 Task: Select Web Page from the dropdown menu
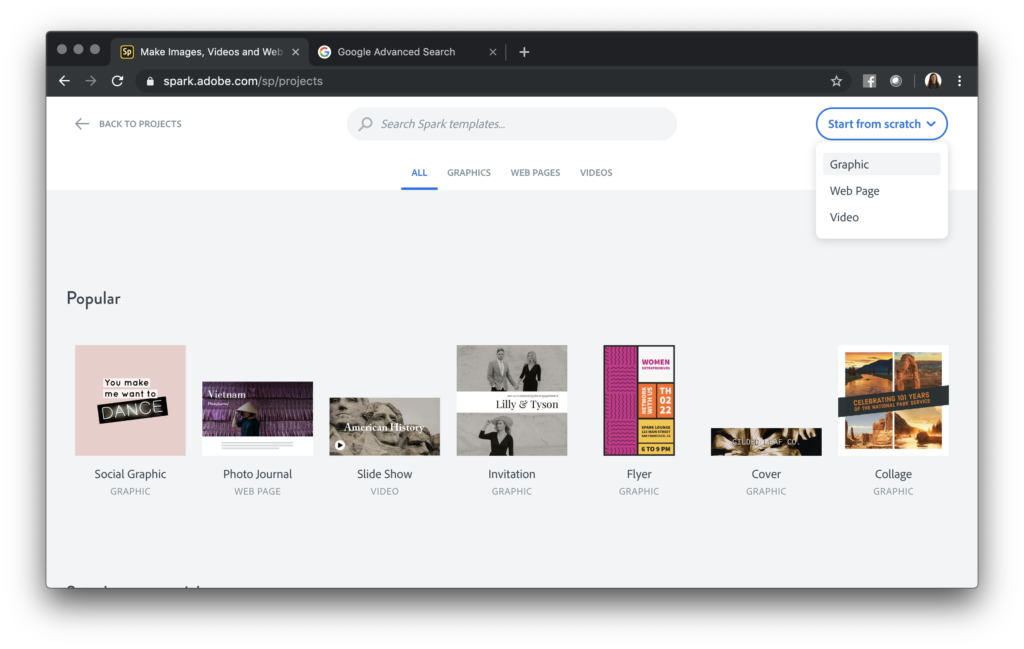[x=855, y=190]
